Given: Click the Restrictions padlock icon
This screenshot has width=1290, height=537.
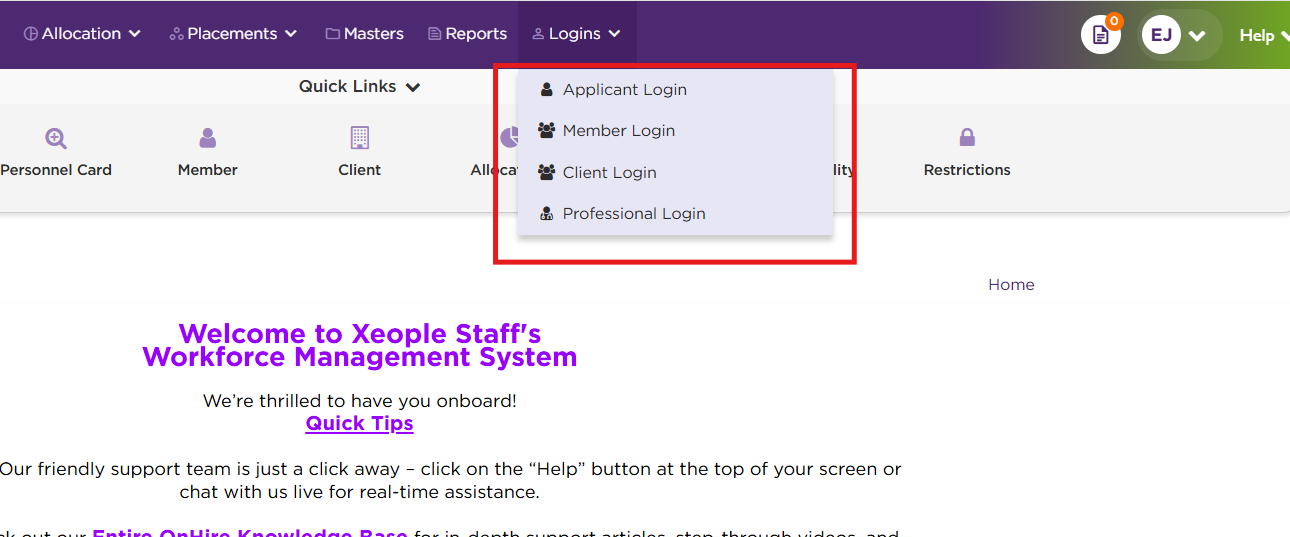Looking at the screenshot, I should tap(967, 137).
